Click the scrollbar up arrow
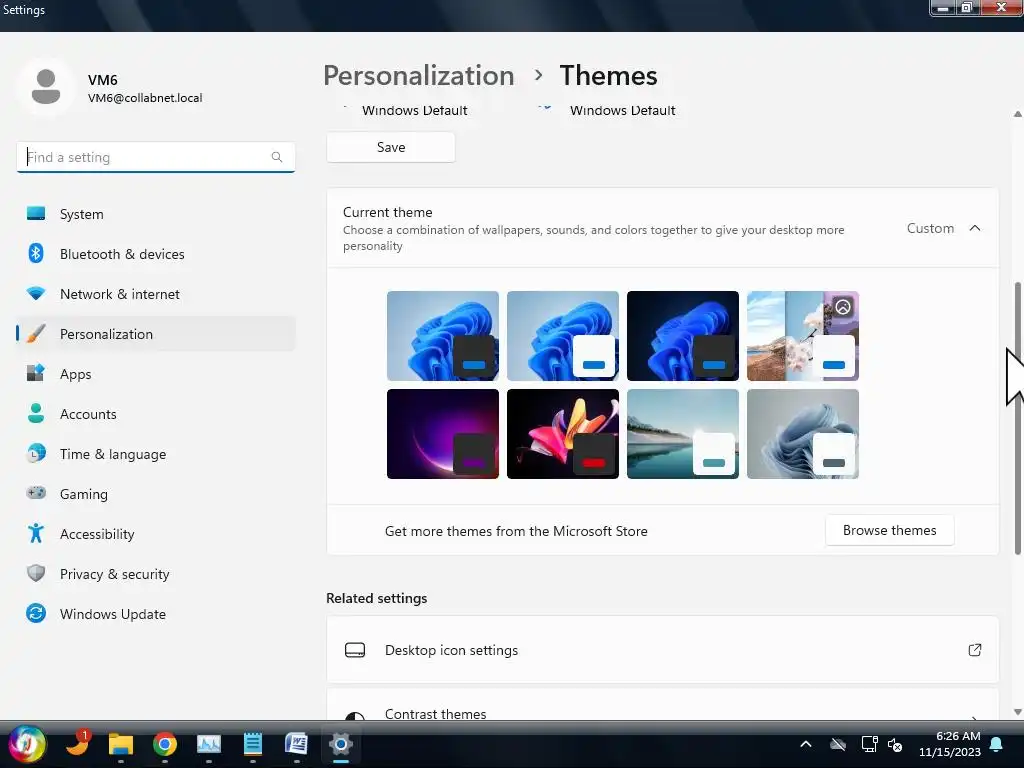This screenshot has width=1024, height=768. click(1017, 114)
